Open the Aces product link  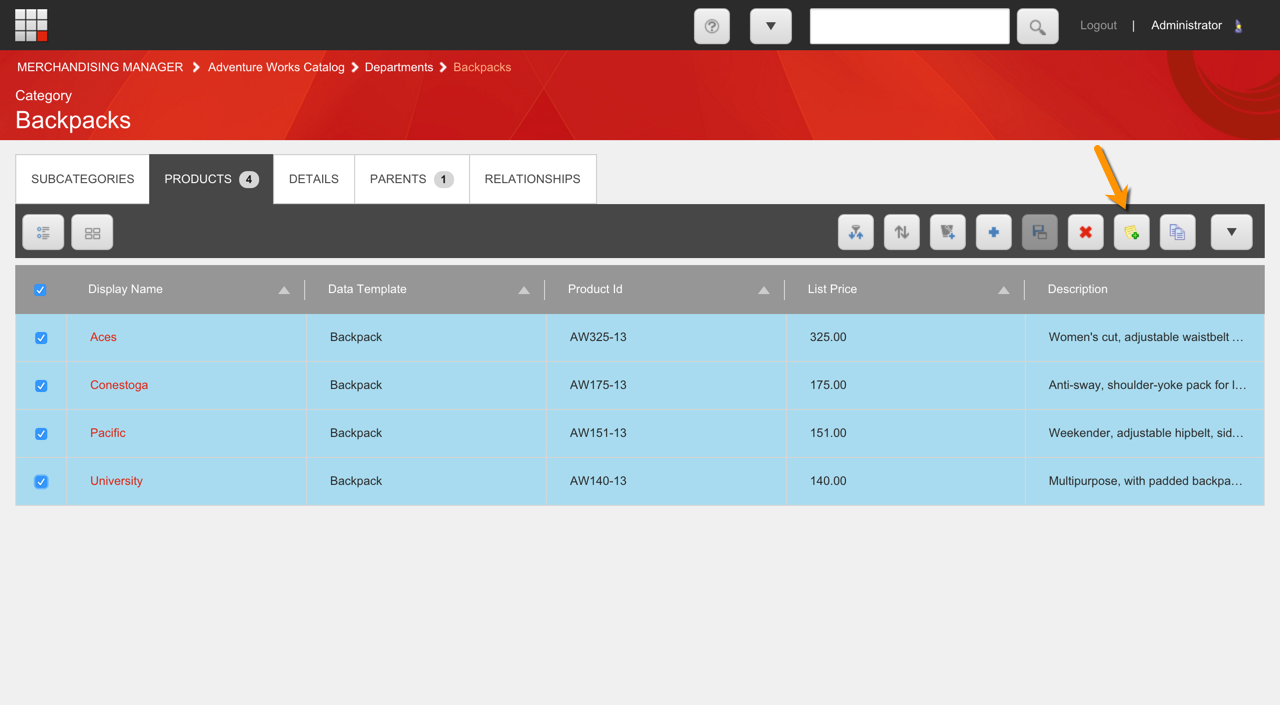coord(103,337)
